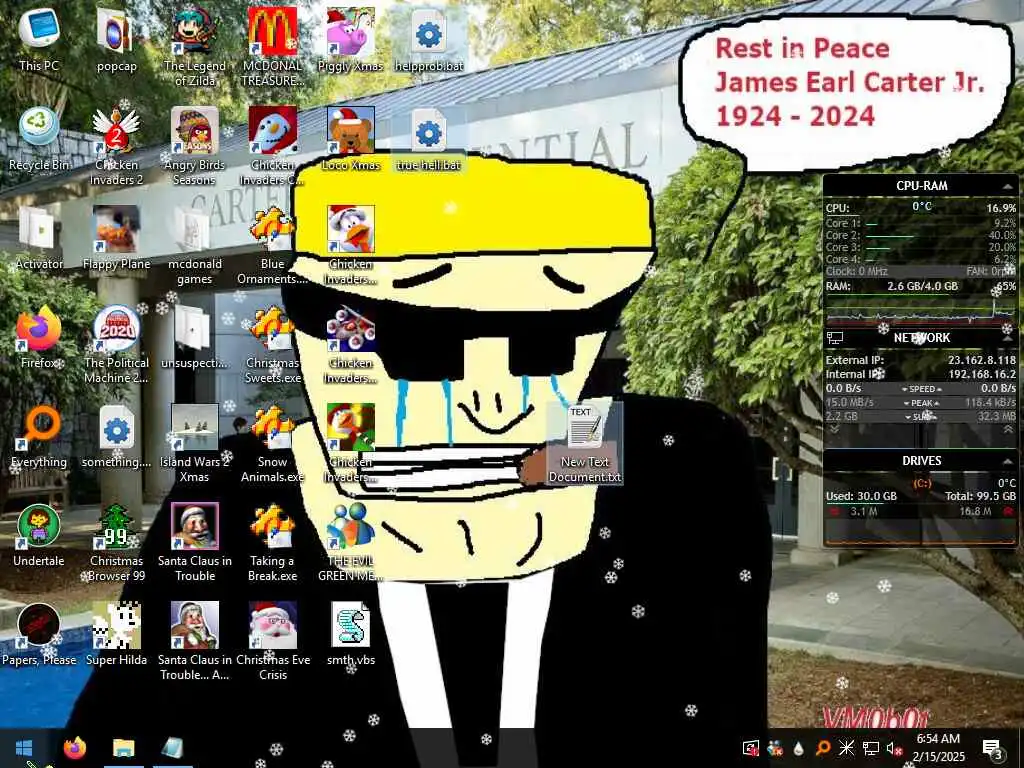Select the Christmas Browser 99 icon
Screen dimensions: 1024x768
tap(116, 543)
